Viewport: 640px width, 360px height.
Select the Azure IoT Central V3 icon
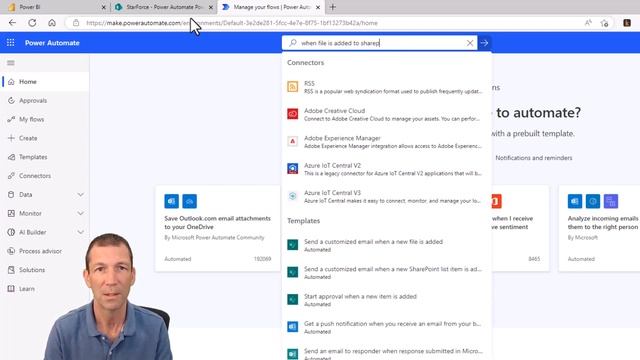point(293,196)
